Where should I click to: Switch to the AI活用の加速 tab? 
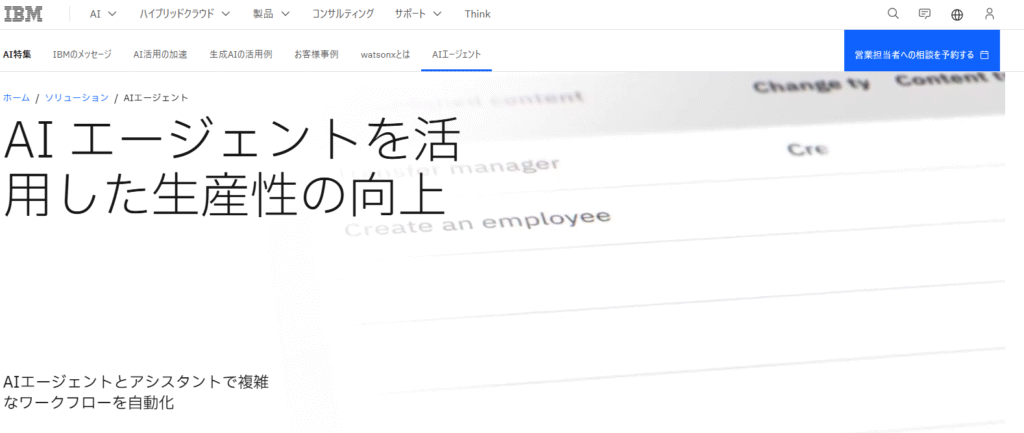tap(160, 54)
